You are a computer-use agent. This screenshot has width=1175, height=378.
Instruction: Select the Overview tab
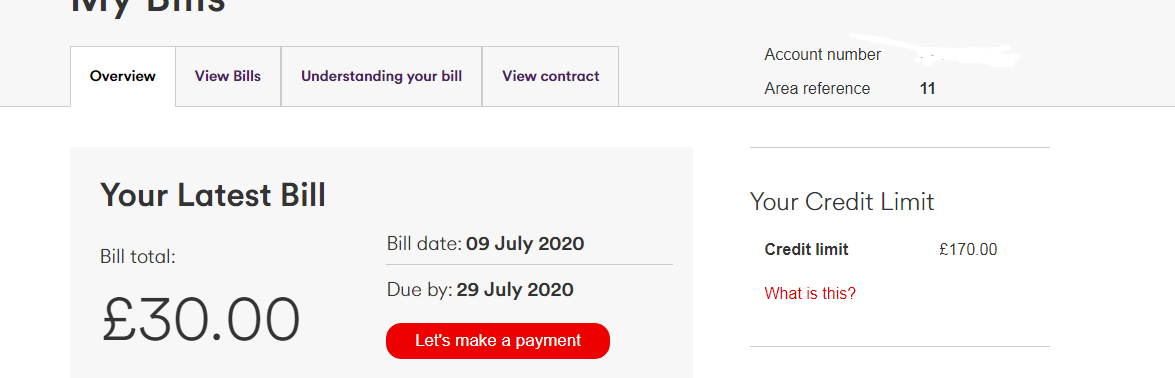[123, 76]
